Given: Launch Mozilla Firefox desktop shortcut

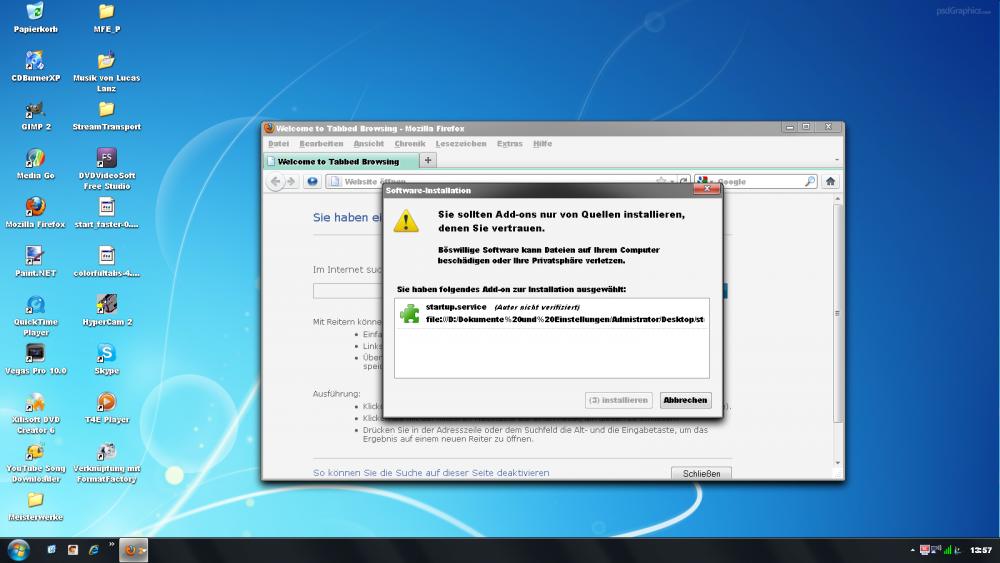Looking at the screenshot, I should (35, 213).
